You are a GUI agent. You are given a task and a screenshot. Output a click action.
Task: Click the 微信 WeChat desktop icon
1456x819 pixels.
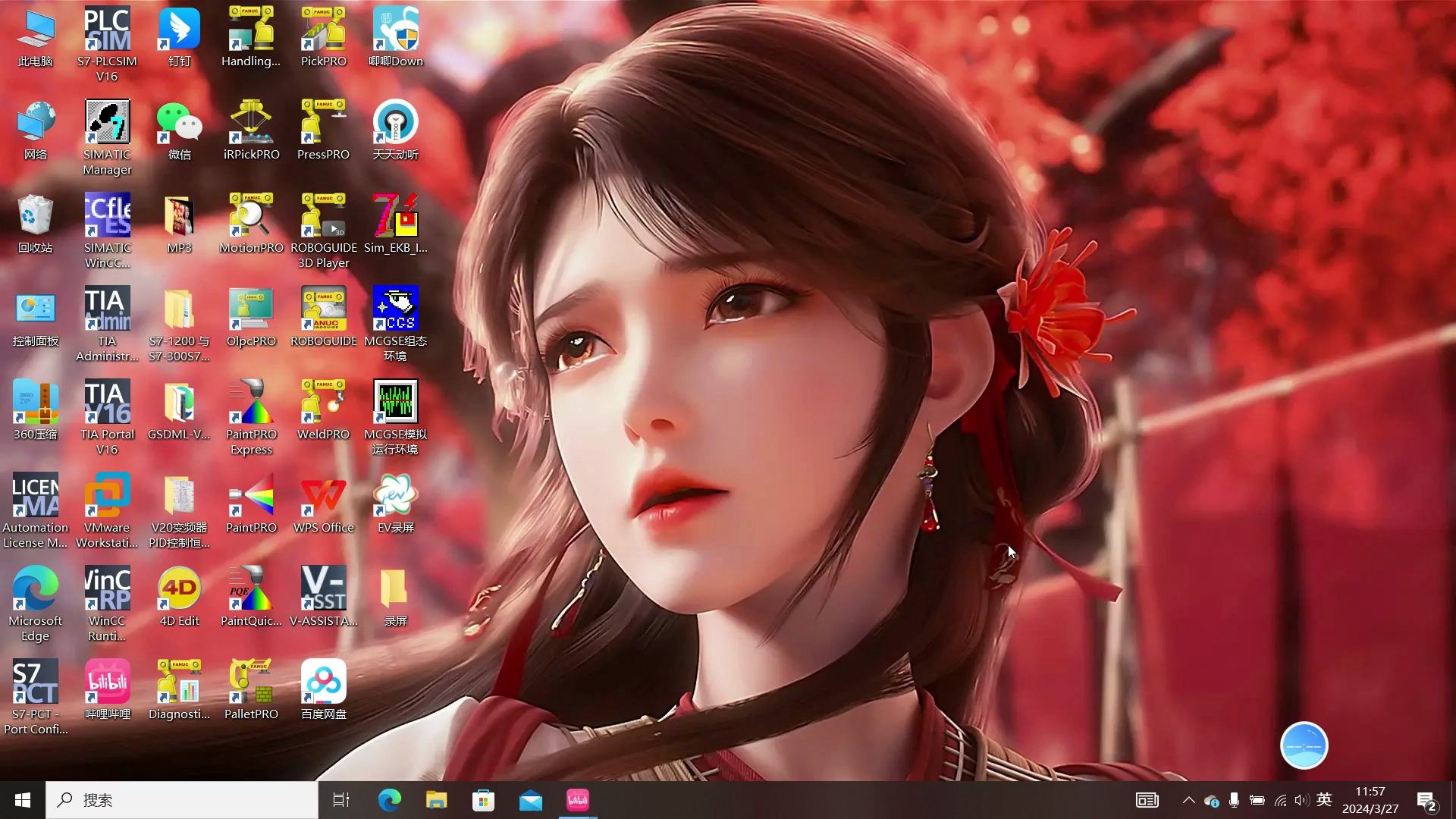[x=179, y=124]
